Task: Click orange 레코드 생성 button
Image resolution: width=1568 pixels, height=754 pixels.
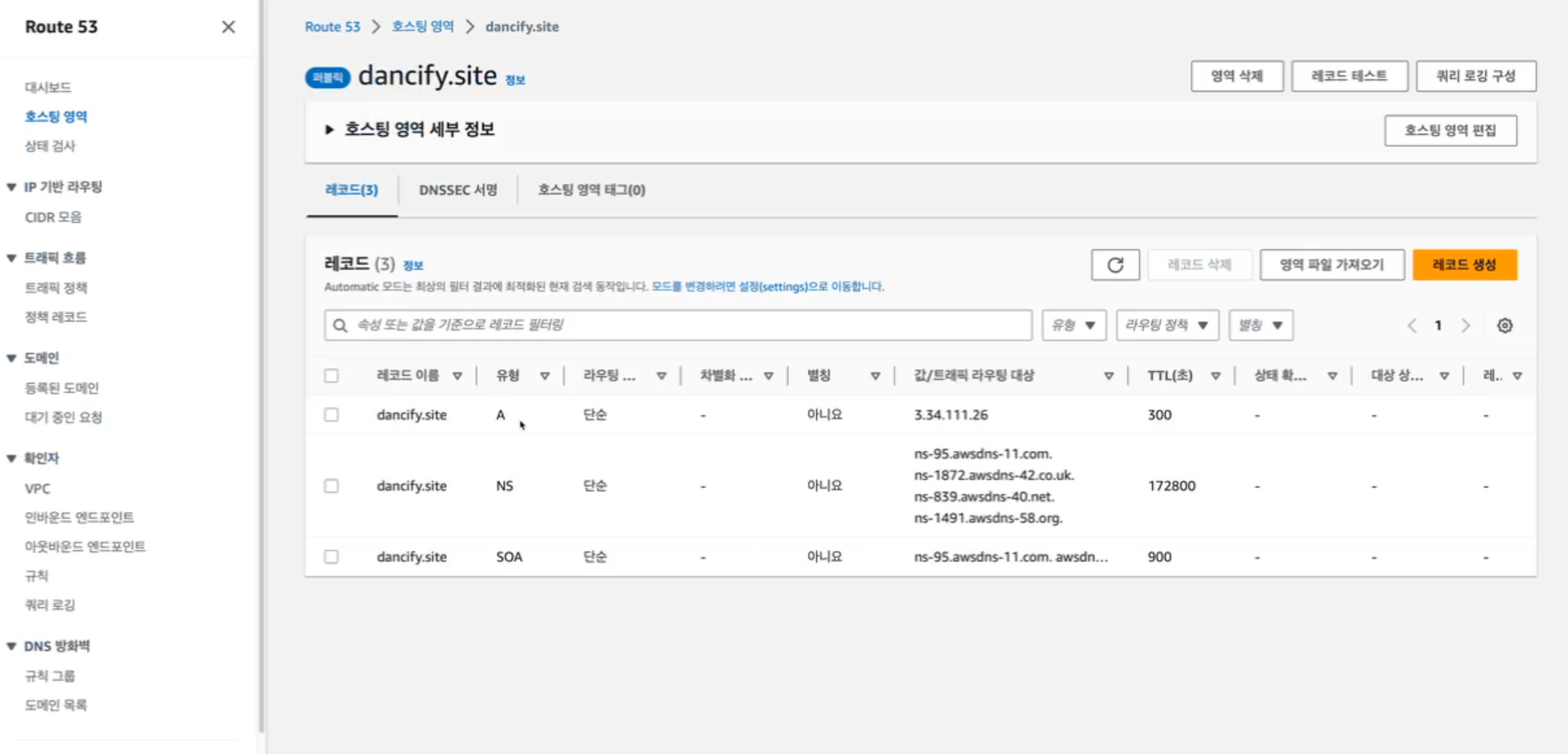Action: (x=1464, y=265)
